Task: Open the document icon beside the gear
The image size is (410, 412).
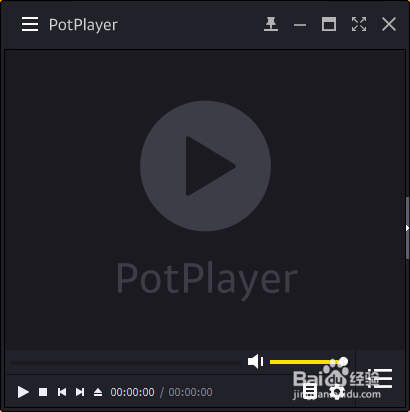Action: (x=310, y=391)
